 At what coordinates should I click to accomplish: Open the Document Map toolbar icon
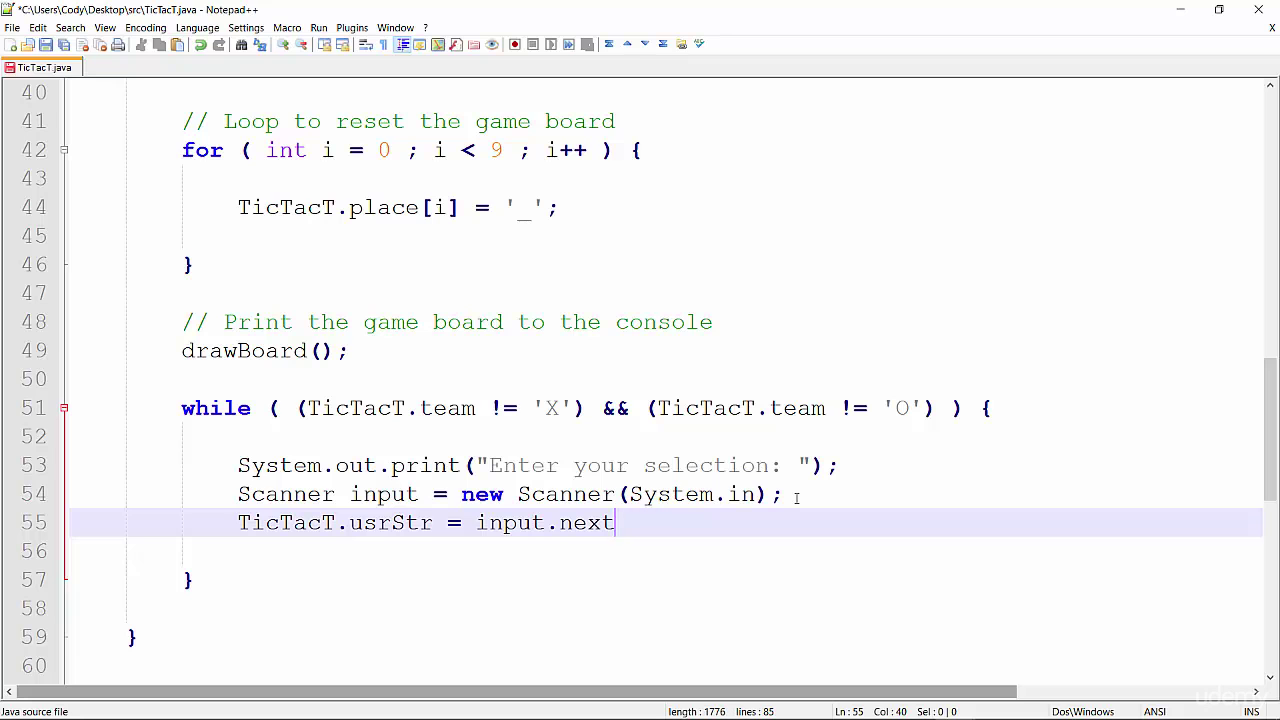coord(438,44)
